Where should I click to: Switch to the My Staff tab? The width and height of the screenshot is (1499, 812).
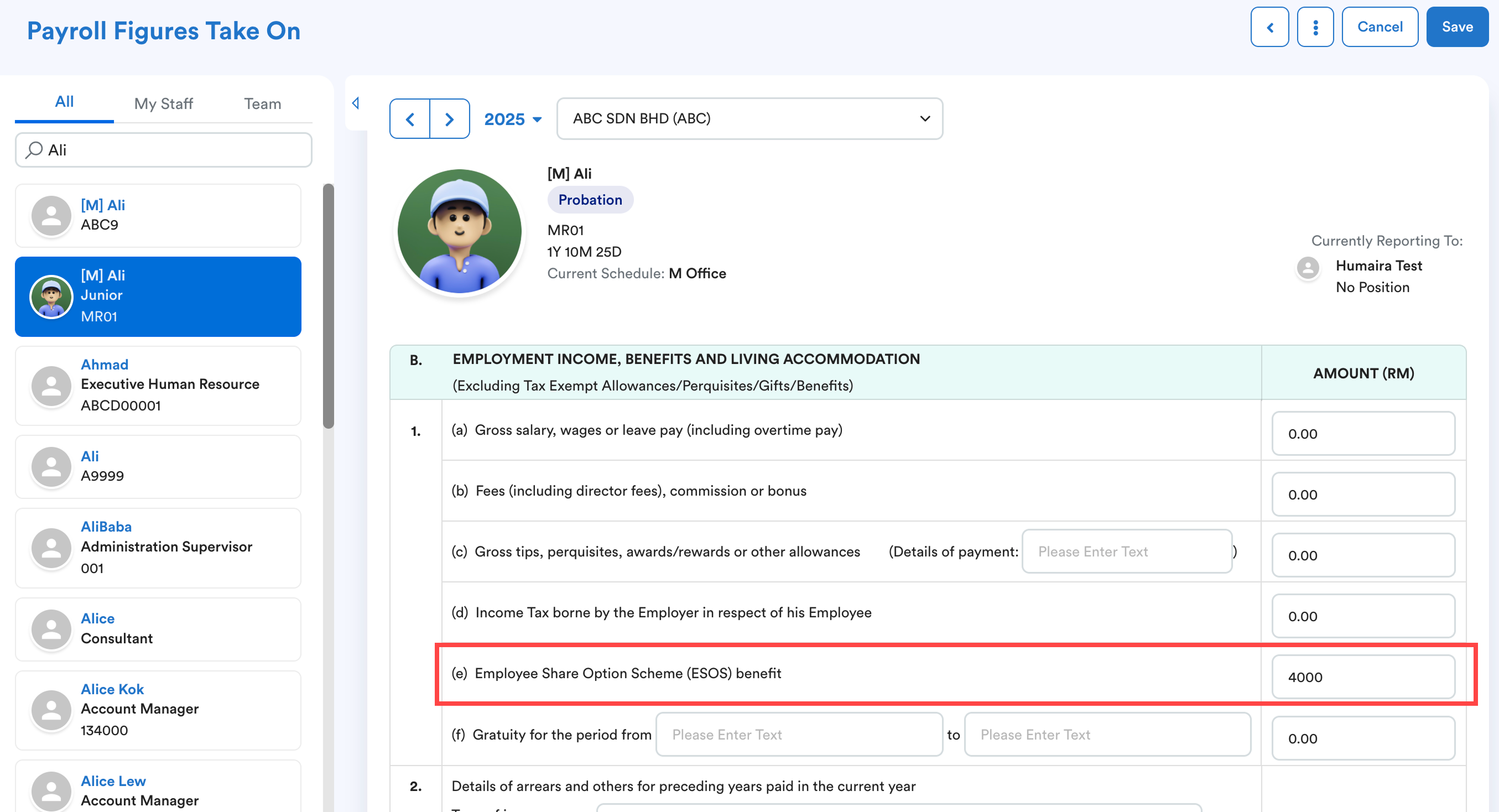[163, 103]
